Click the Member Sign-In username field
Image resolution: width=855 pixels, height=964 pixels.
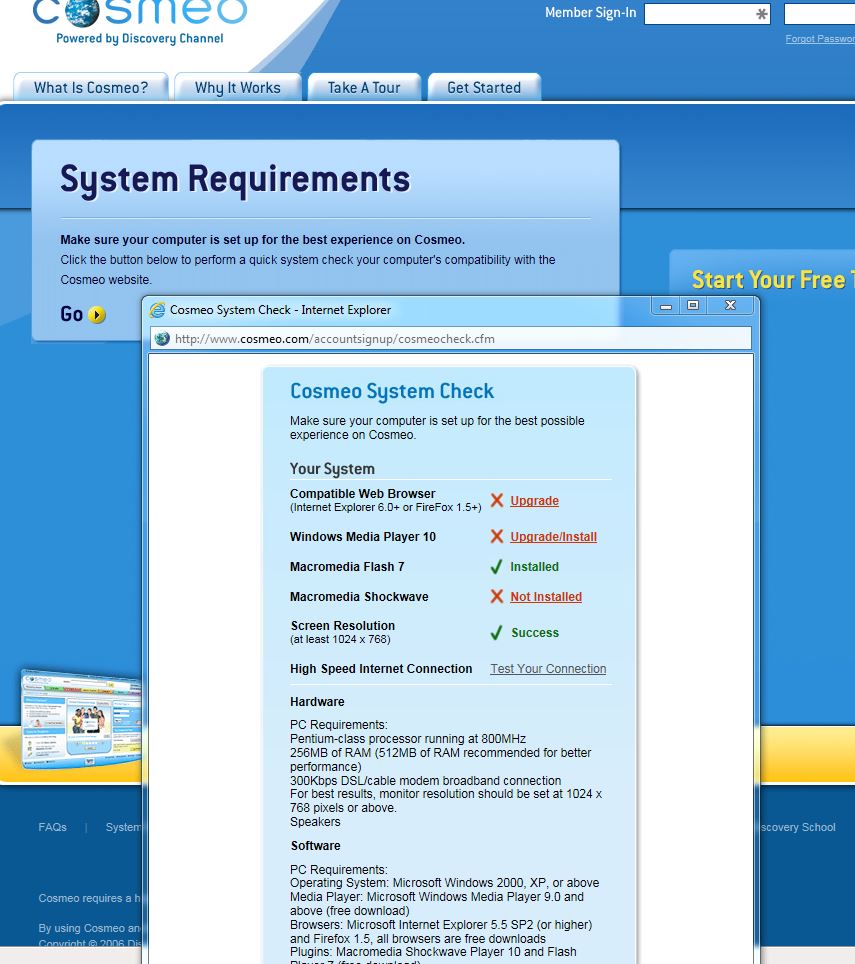[707, 14]
